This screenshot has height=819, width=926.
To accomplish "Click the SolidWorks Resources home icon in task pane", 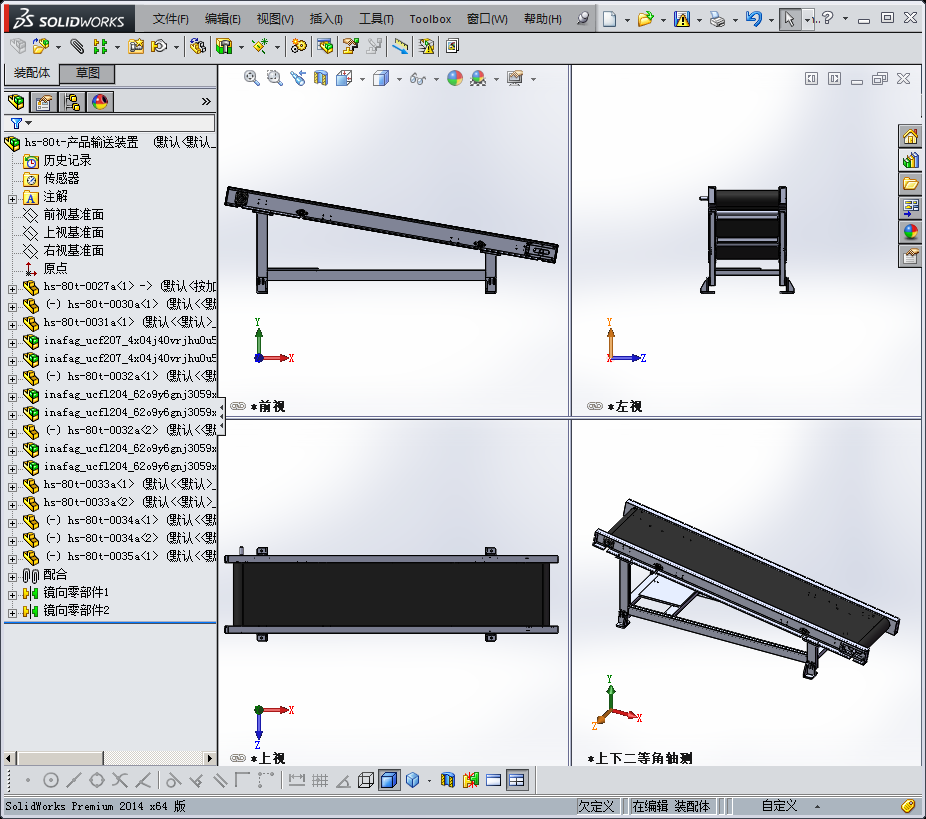I will click(910, 136).
